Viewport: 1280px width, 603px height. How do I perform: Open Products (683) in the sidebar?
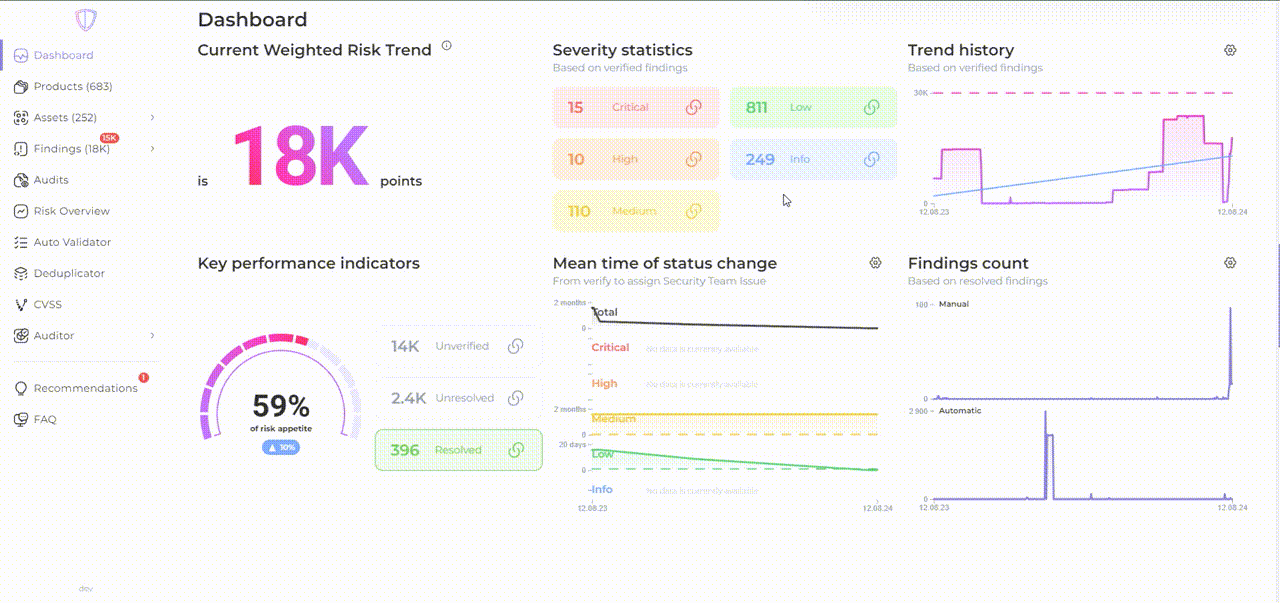[x=72, y=87]
